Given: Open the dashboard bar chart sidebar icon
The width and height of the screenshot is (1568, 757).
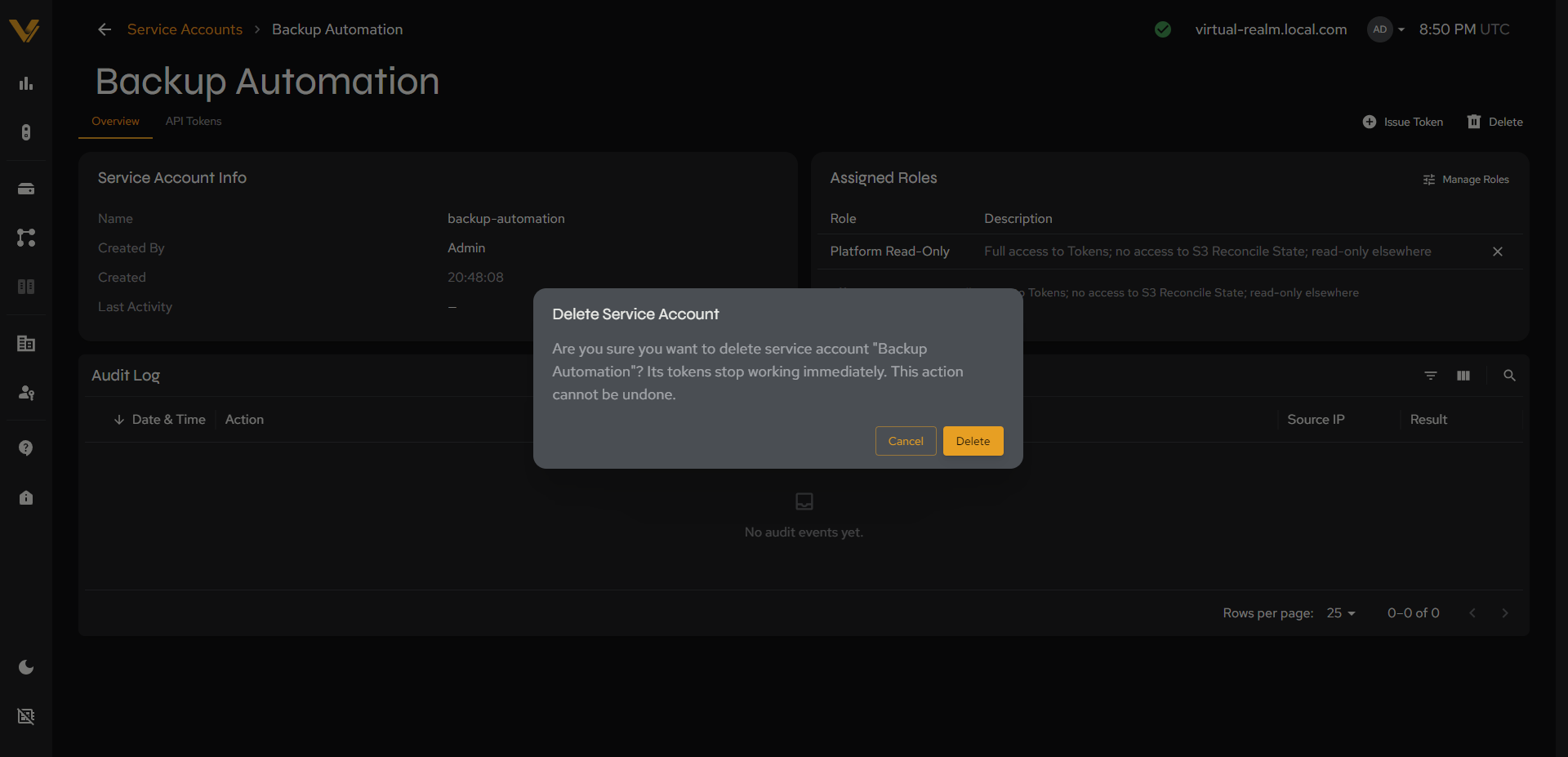Looking at the screenshot, I should [x=26, y=83].
